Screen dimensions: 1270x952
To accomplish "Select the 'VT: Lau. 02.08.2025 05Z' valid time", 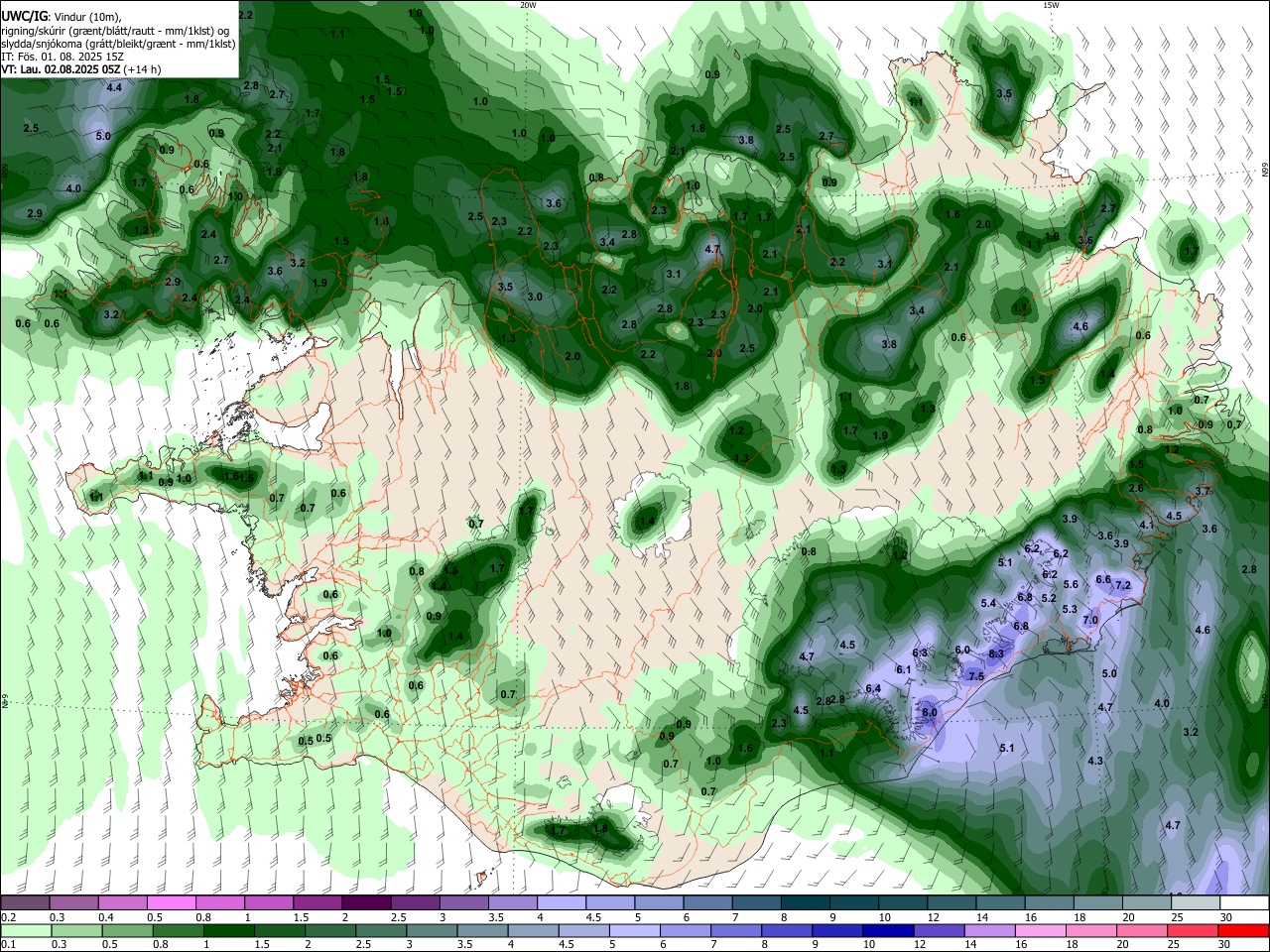I will (x=62, y=69).
